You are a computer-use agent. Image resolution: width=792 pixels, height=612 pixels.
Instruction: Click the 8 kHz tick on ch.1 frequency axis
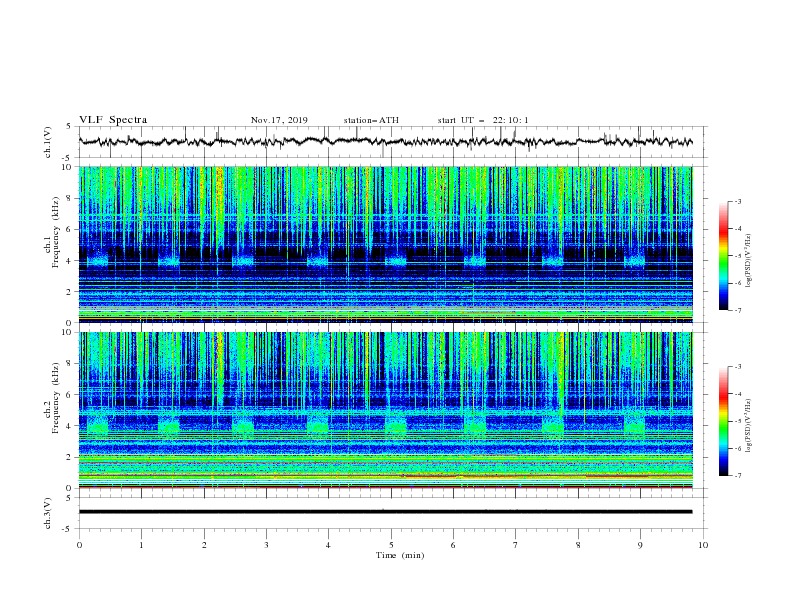pos(71,198)
